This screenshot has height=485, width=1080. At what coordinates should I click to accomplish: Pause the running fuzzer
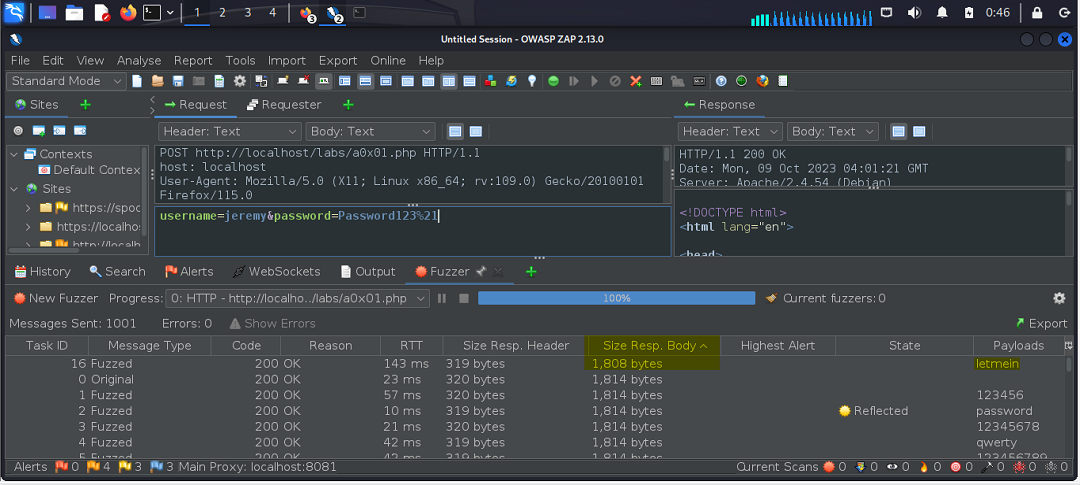pyautogui.click(x=442, y=298)
